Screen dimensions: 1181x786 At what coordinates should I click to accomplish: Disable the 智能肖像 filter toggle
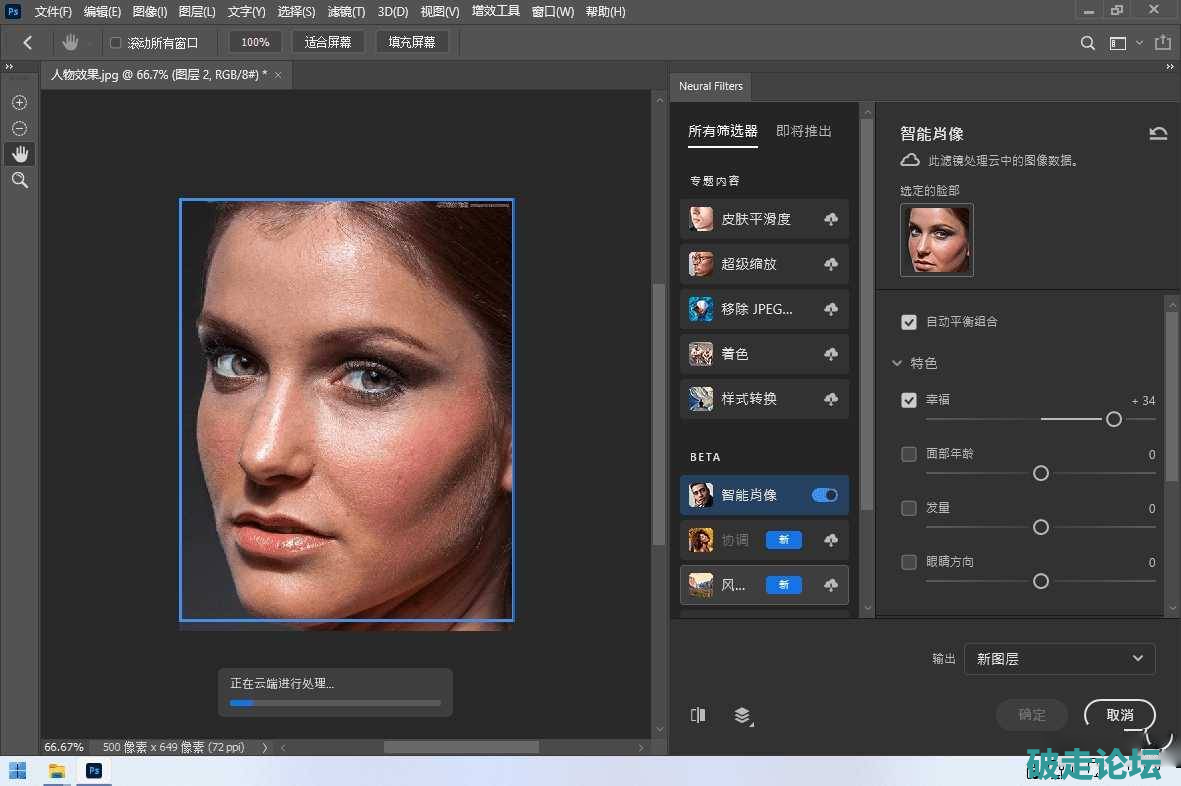point(825,495)
